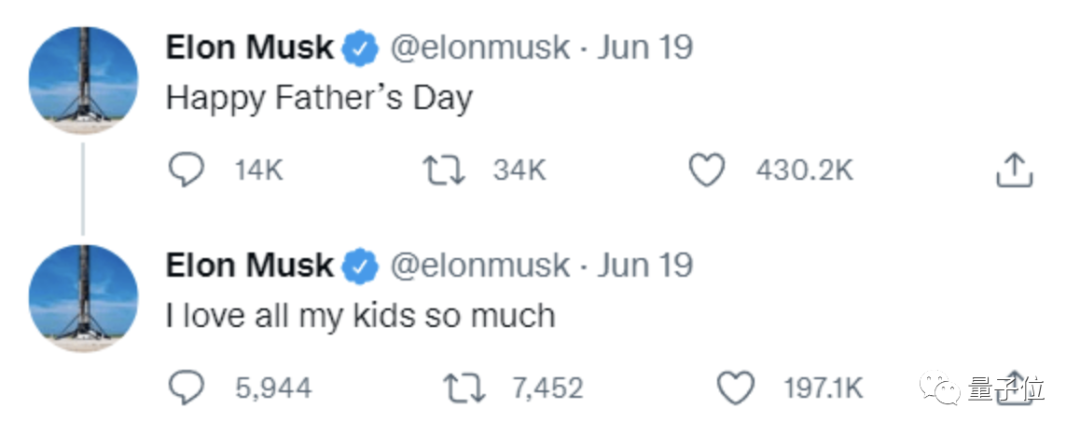This screenshot has height=436, width=1080.
Task: Open the 'Happy Father's Day' tweet text
Action: pyautogui.click(x=318, y=98)
